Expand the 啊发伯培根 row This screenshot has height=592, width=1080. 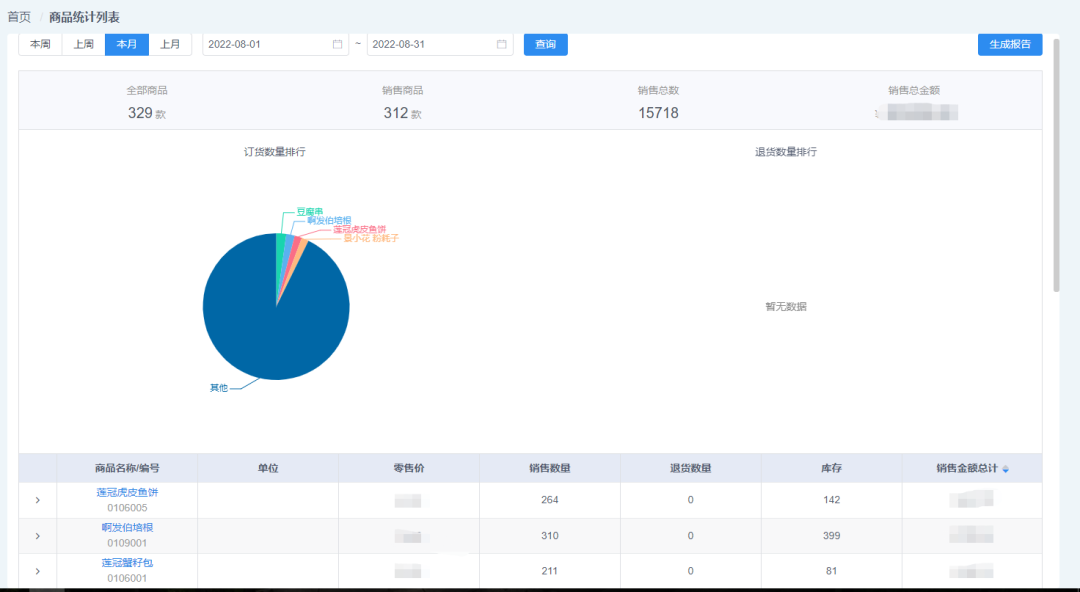(x=38, y=536)
